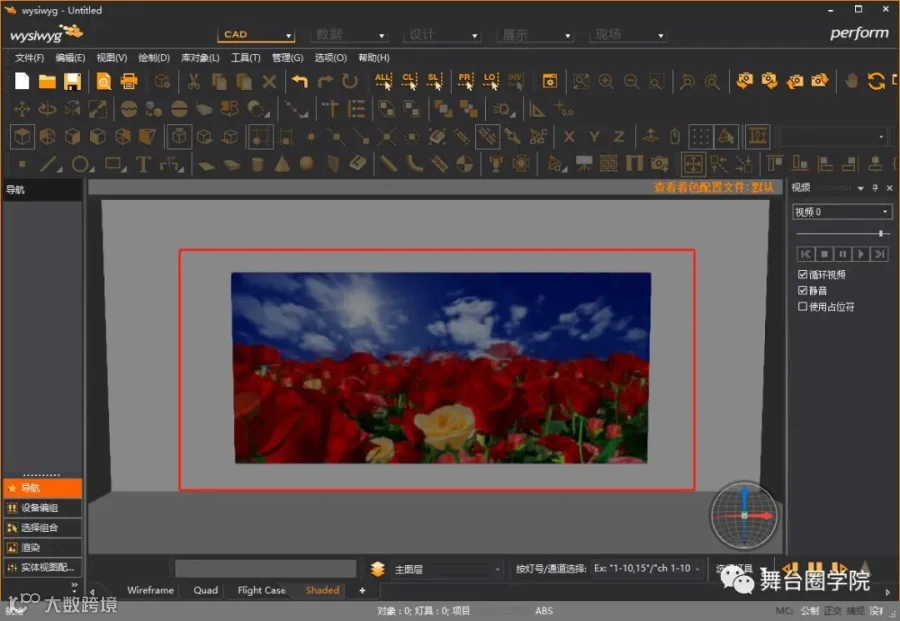This screenshot has width=900, height=621.
Task: Click the orange Print icon
Action: pyautogui.click(x=129, y=82)
